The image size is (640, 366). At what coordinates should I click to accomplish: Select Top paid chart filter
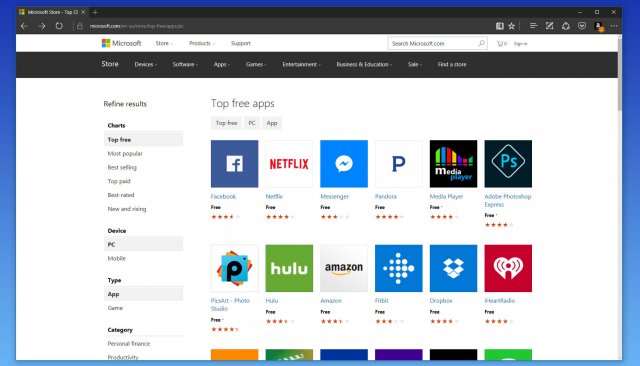coord(119,181)
